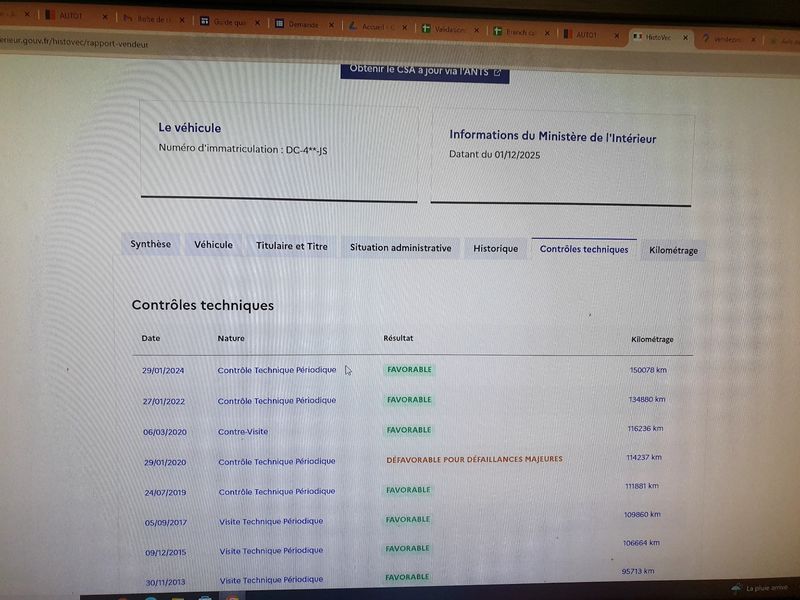Click the Date column header
The height and width of the screenshot is (600, 800).
(151, 338)
